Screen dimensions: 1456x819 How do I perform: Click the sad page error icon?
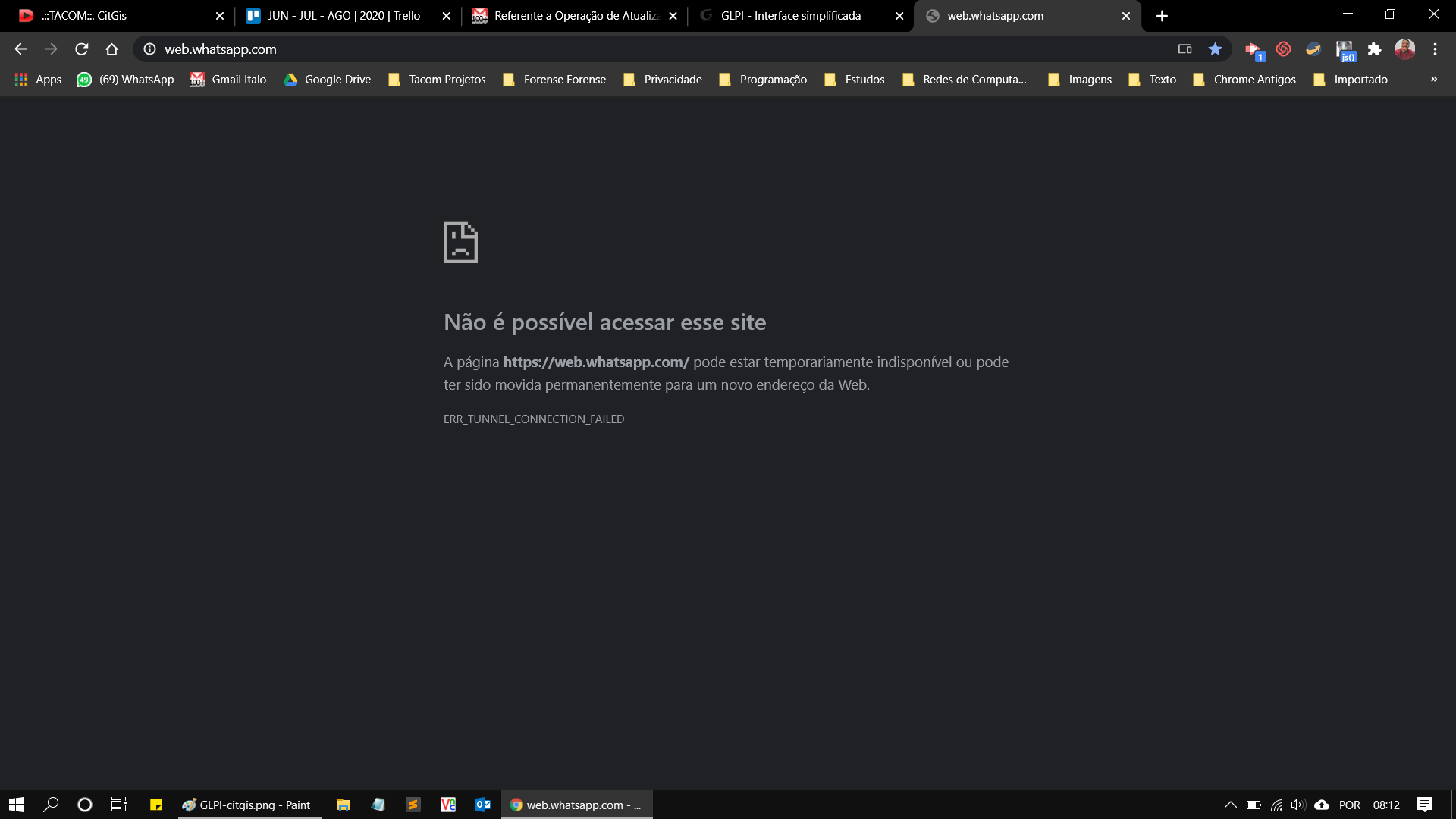pyautogui.click(x=460, y=243)
